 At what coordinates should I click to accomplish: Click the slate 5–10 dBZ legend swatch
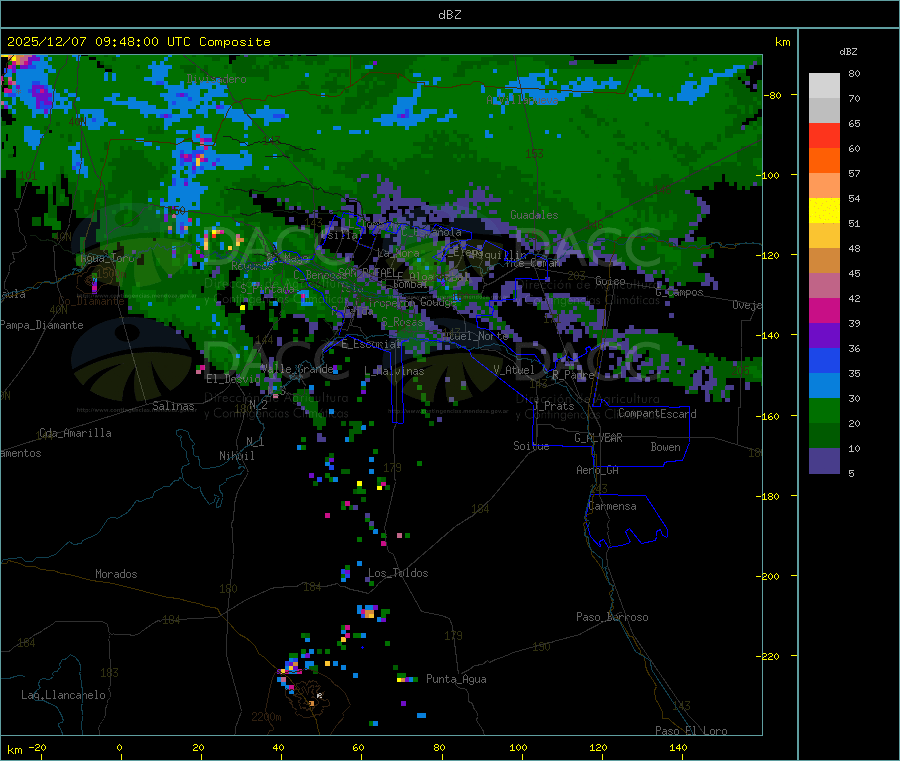point(824,461)
